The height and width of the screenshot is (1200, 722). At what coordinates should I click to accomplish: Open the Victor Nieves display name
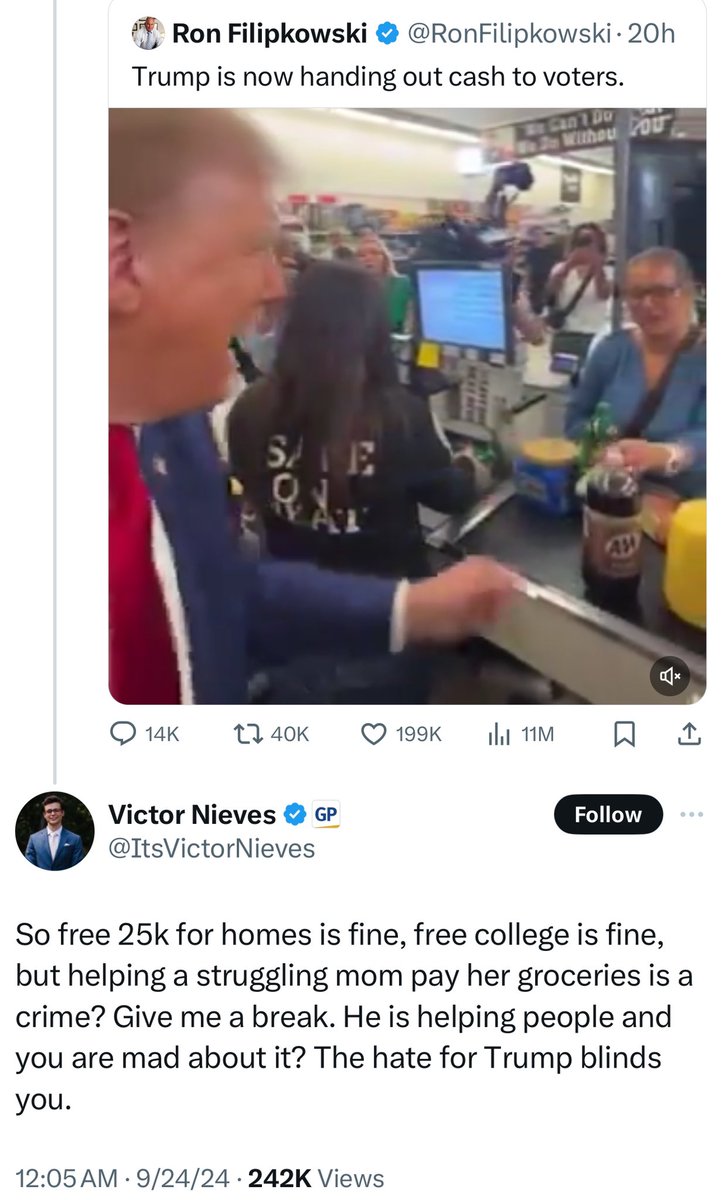[x=192, y=815]
